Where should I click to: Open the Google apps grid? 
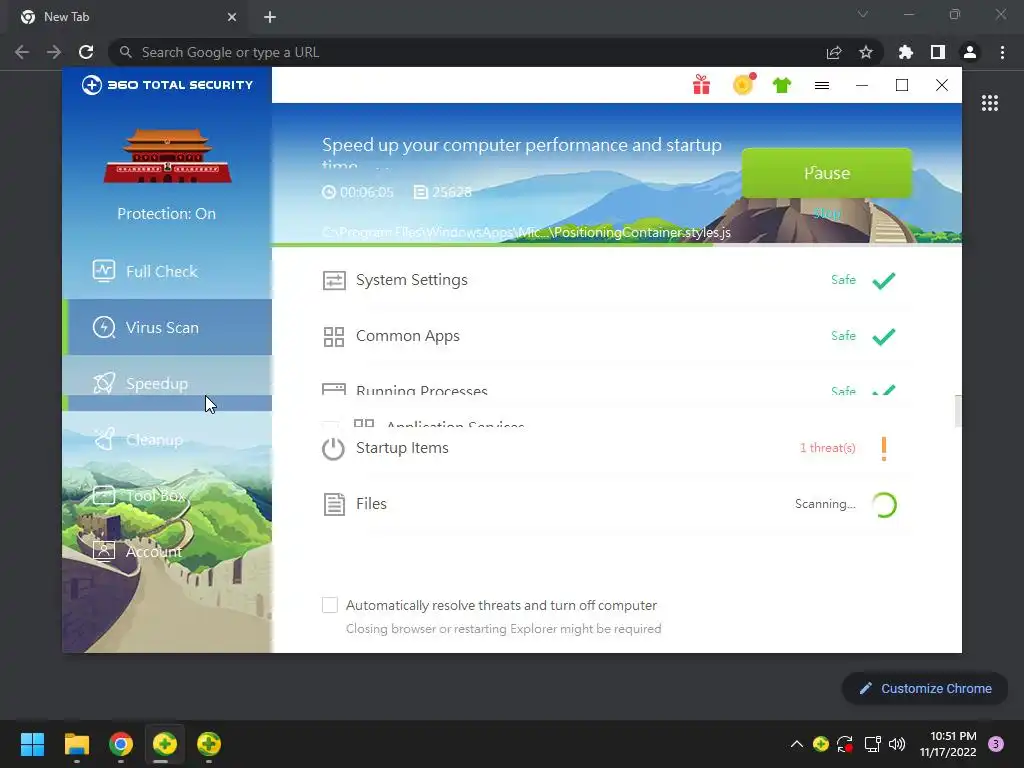tap(990, 103)
